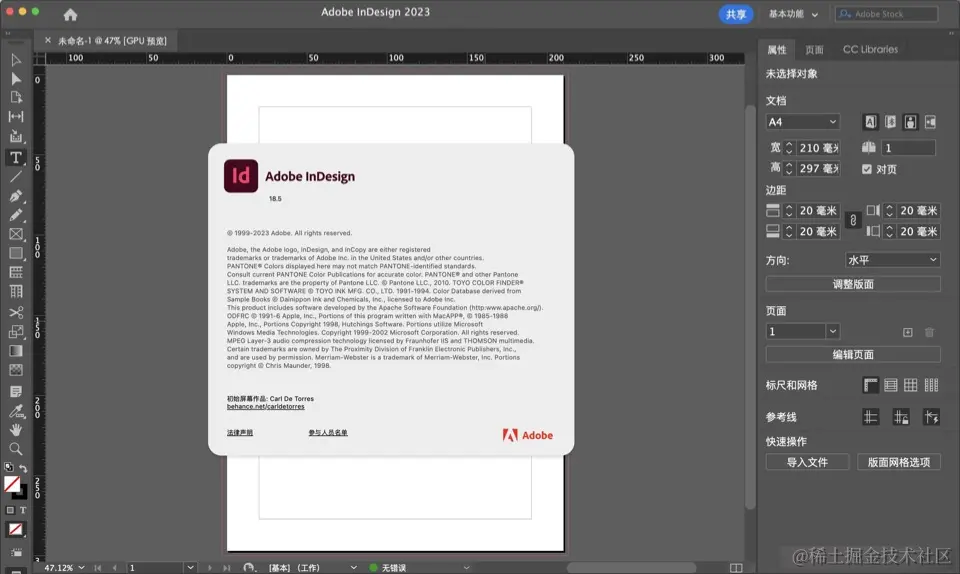Click the add page icon in 页面 section
Image resolution: width=960 pixels, height=574 pixels.
point(907,332)
